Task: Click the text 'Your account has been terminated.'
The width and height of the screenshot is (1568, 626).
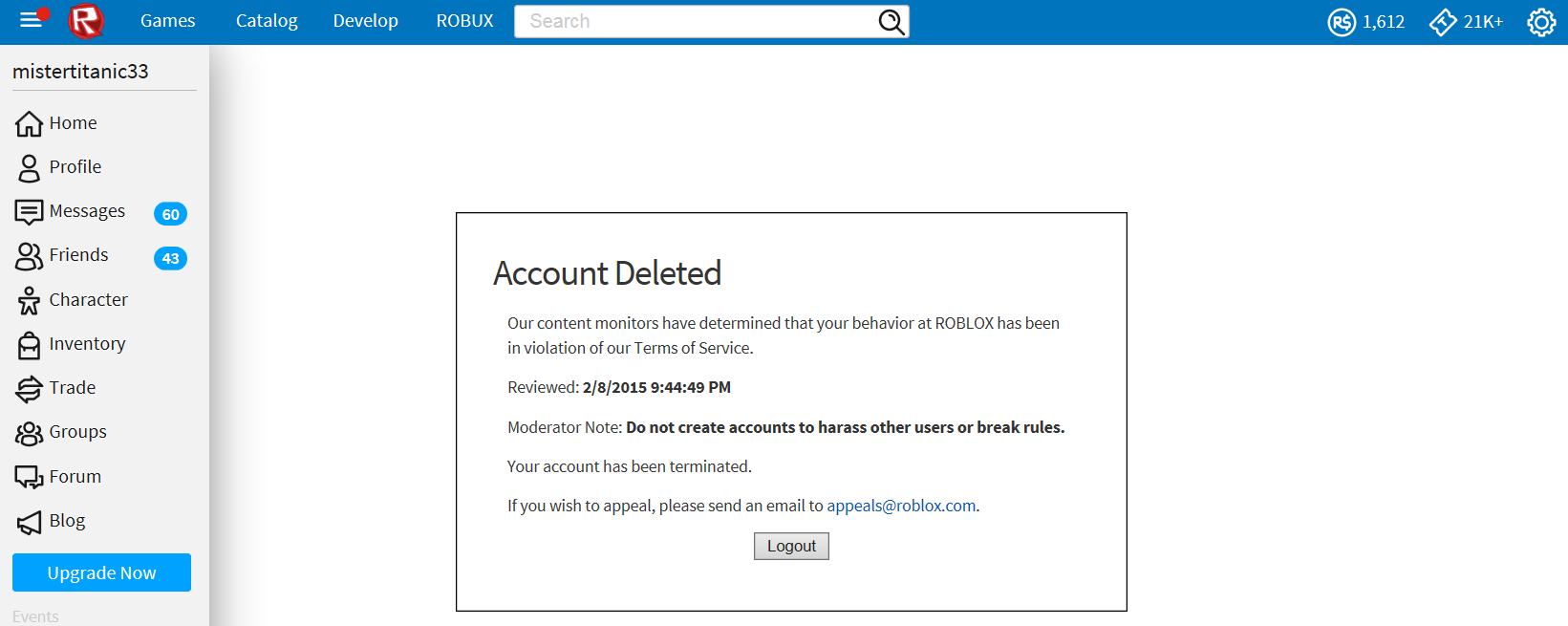Action: 630,466
